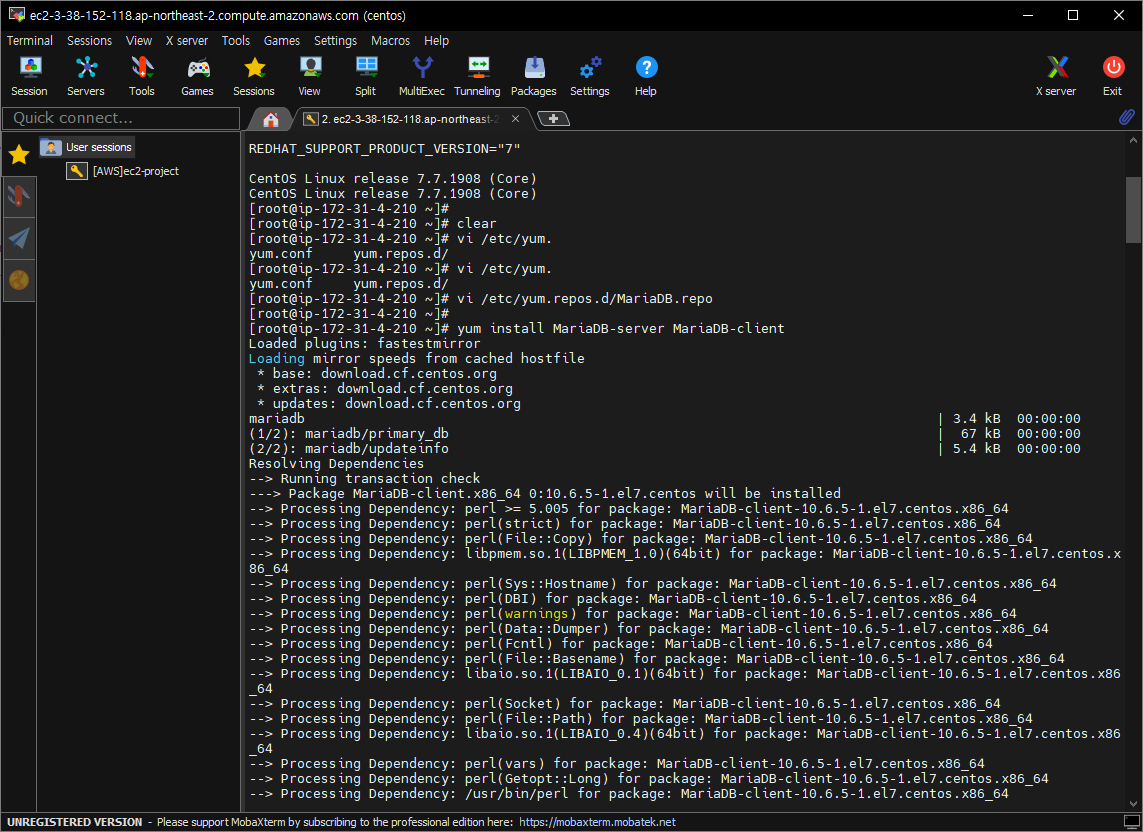This screenshot has width=1143, height=832.
Task: Open the Sessions menu
Action: coord(90,41)
